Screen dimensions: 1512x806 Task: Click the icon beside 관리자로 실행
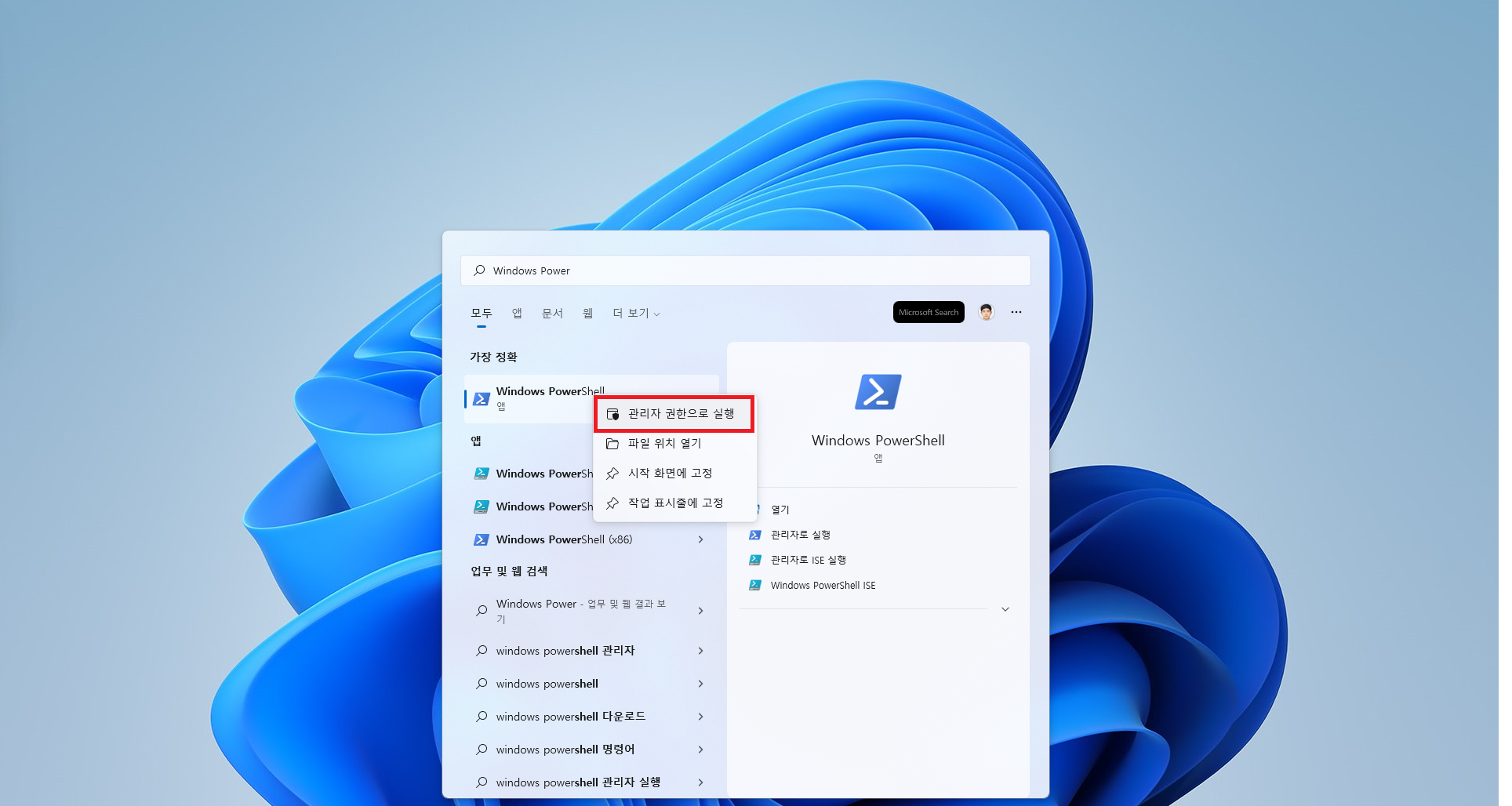755,535
